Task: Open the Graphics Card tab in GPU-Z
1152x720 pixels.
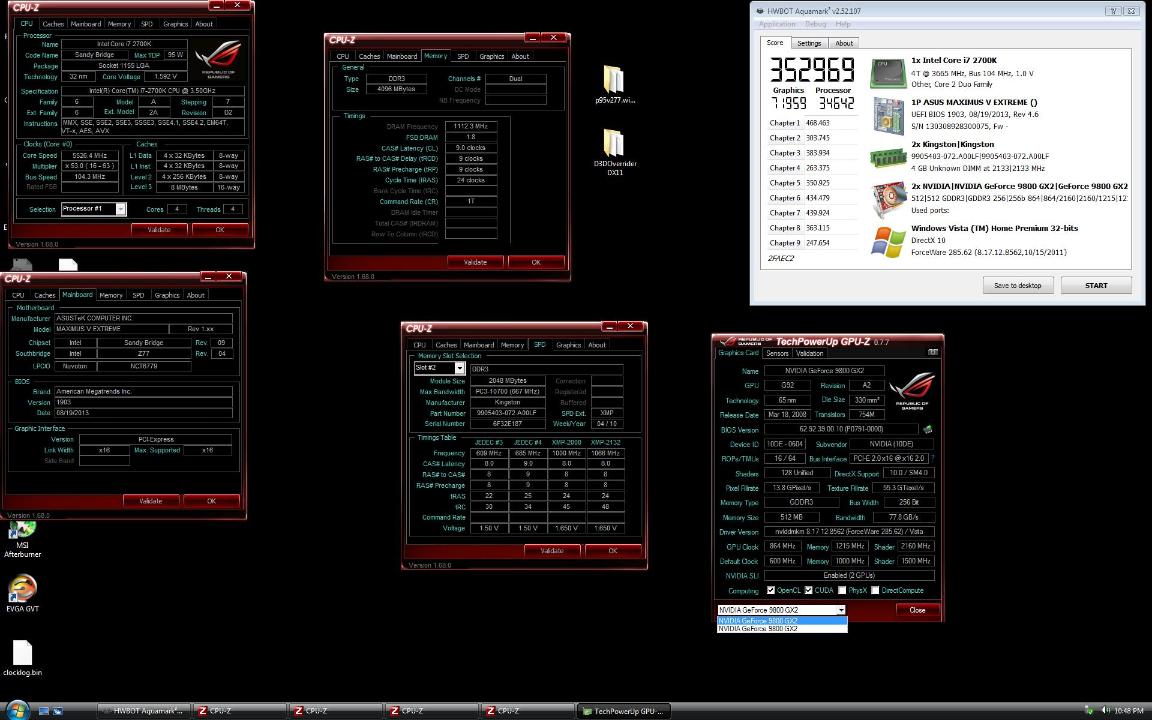Action: pos(738,353)
